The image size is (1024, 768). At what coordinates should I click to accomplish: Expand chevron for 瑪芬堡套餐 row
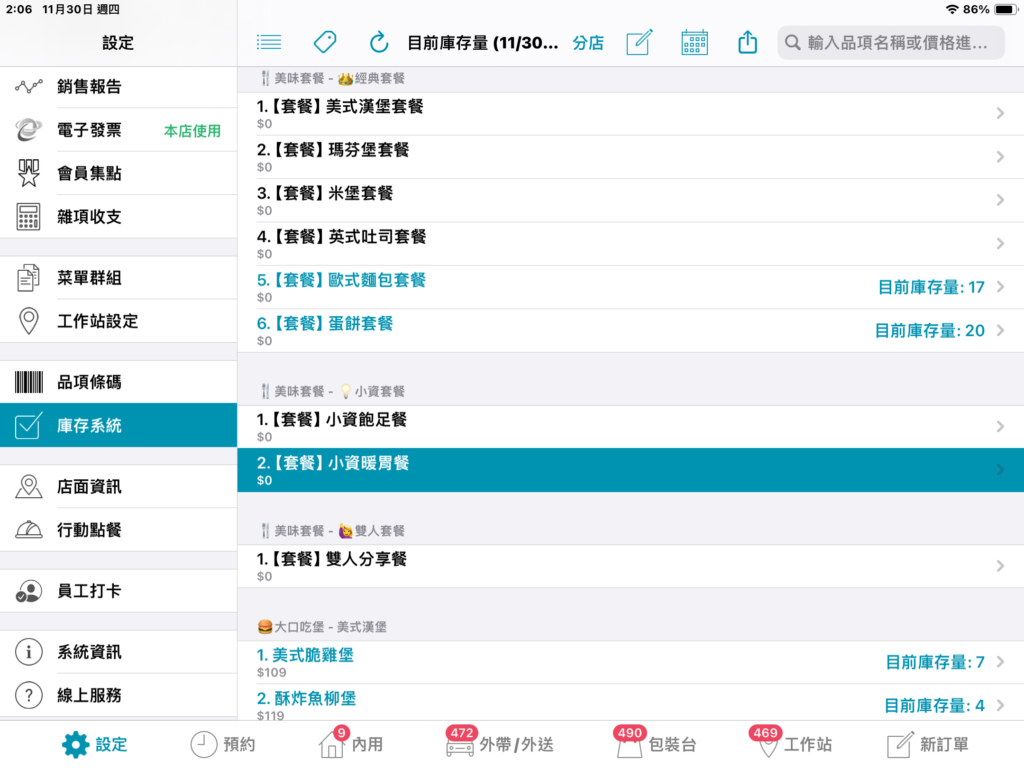pos(1000,157)
